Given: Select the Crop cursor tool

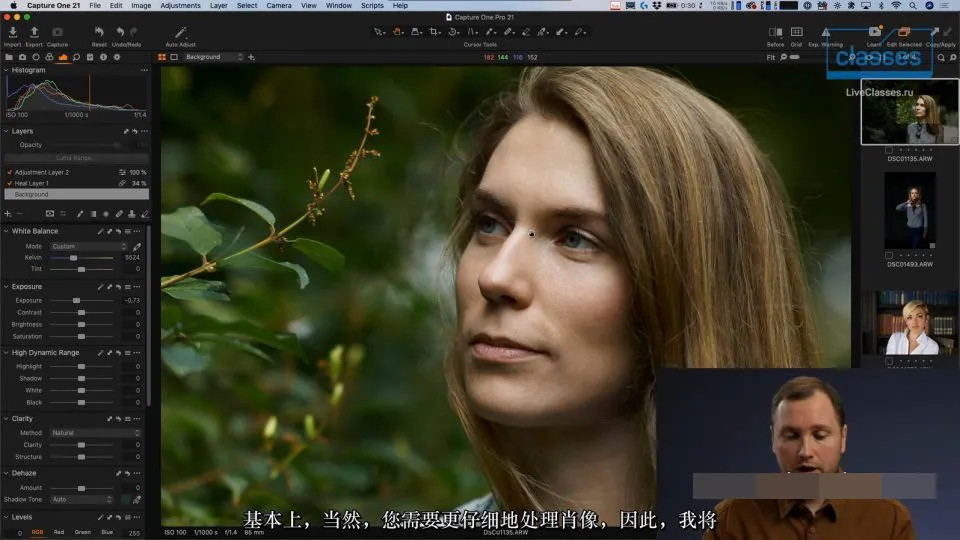Looking at the screenshot, I should pos(434,32).
